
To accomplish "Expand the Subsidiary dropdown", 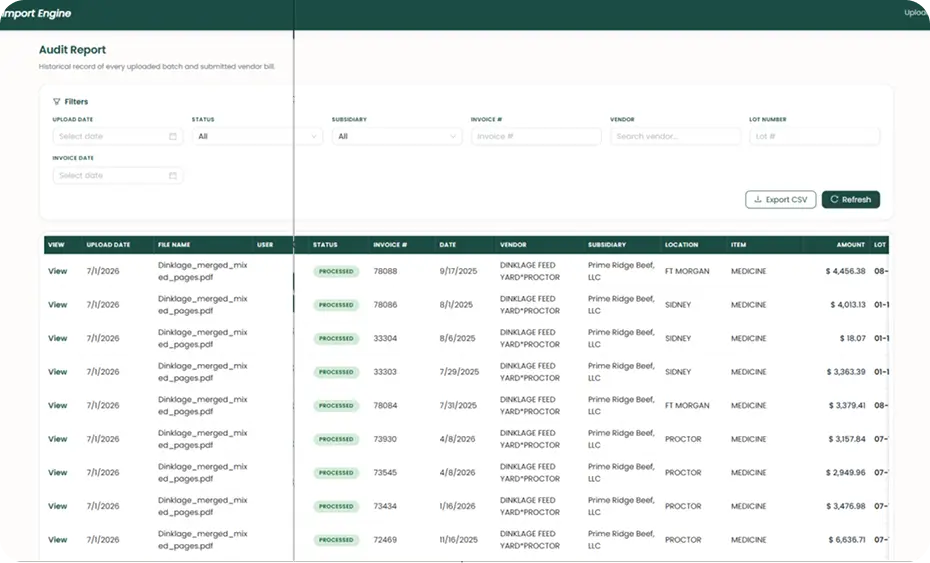I will click(x=397, y=136).
